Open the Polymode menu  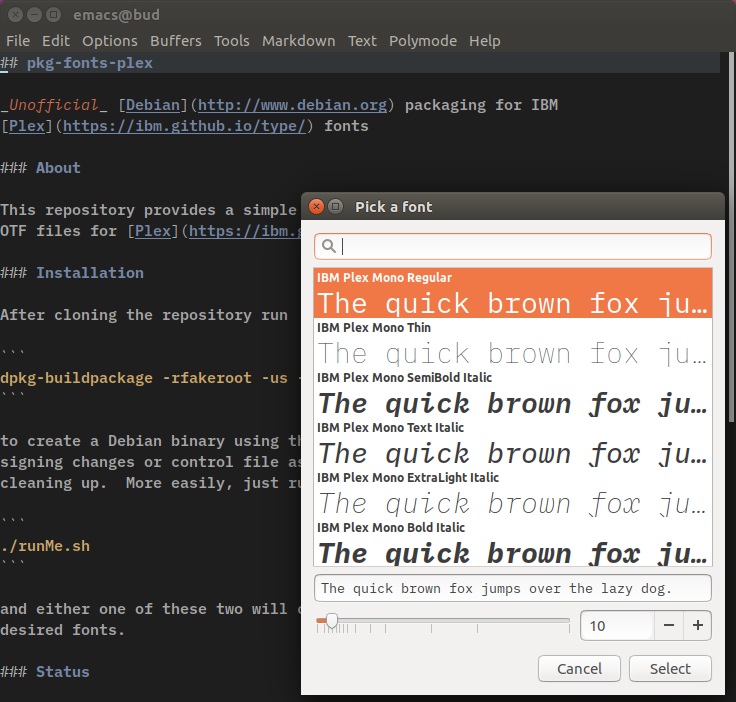[422, 41]
